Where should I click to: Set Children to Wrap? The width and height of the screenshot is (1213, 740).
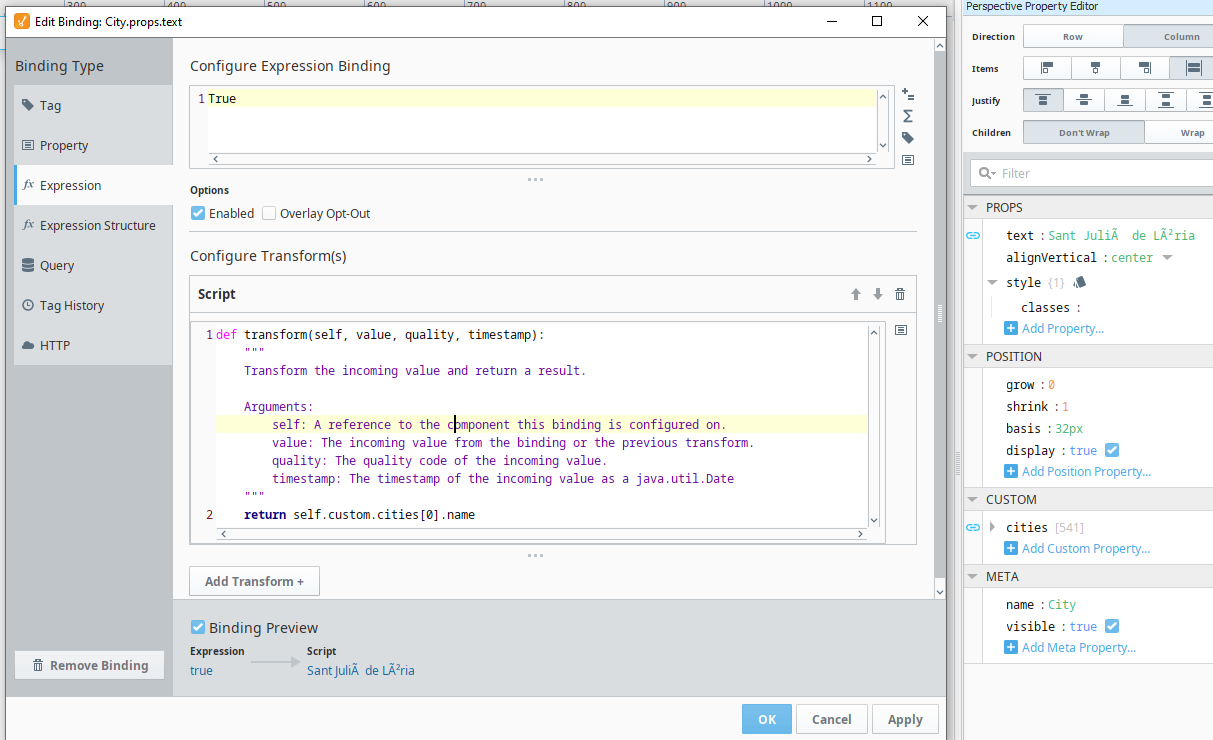[x=1179, y=133]
